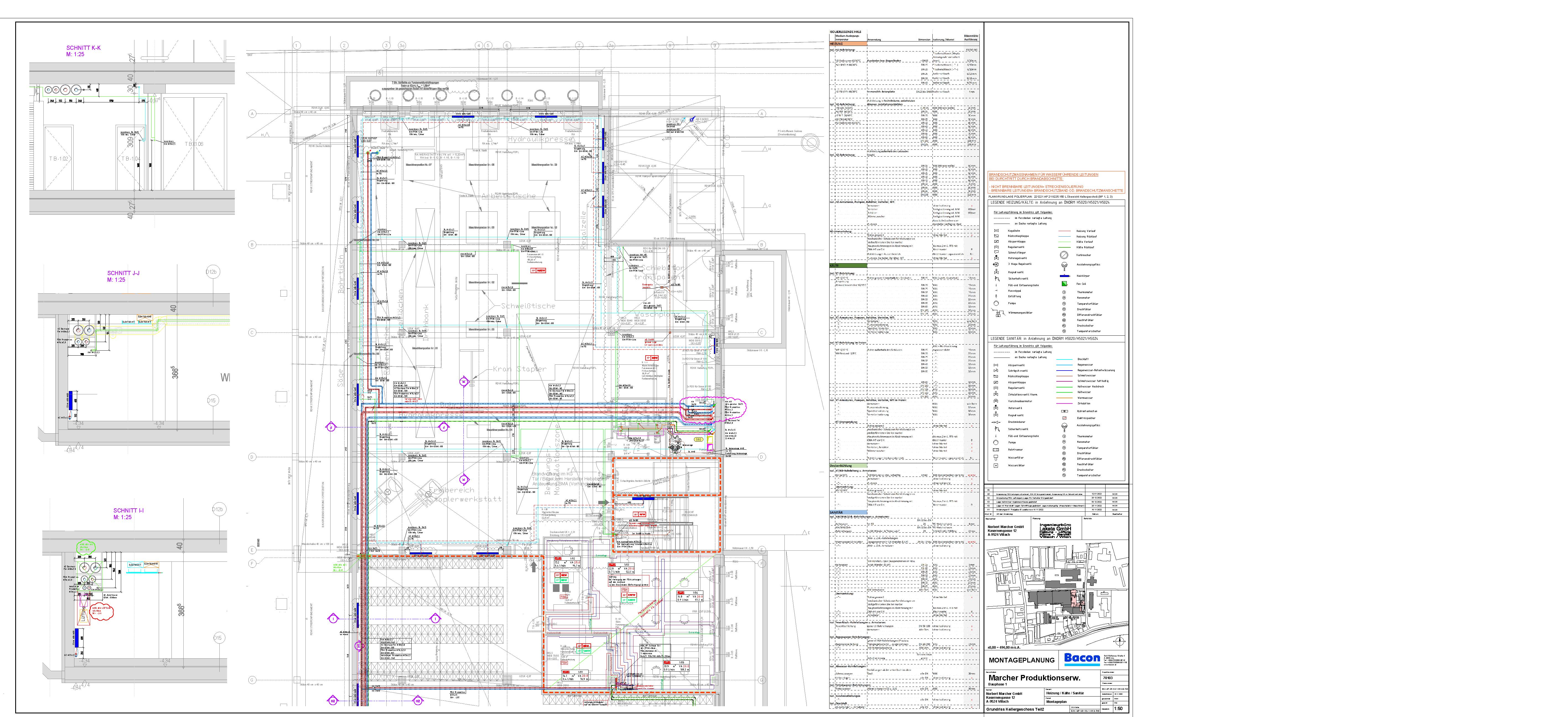The width and height of the screenshot is (1568, 717).
Task: Click the Verbraucher circle symbol in legend
Action: click(x=1064, y=255)
